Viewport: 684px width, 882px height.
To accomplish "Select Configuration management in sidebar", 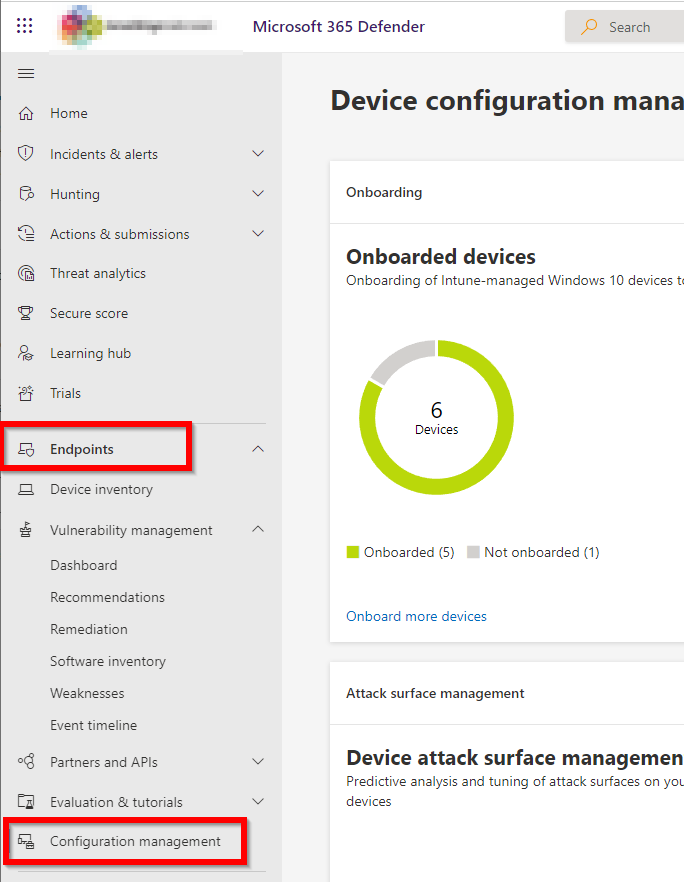I will point(136,842).
